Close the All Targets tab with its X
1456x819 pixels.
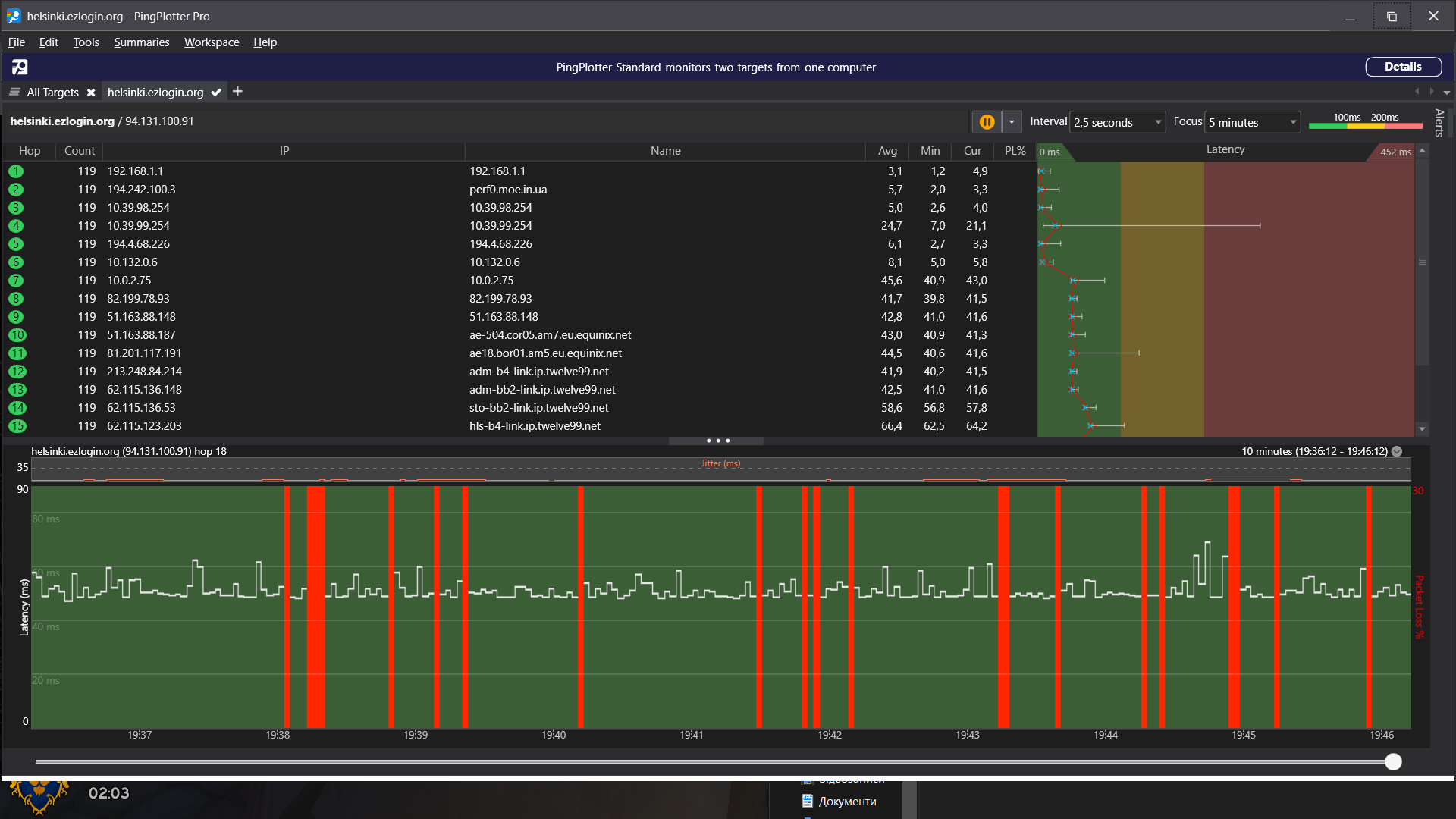click(x=91, y=93)
